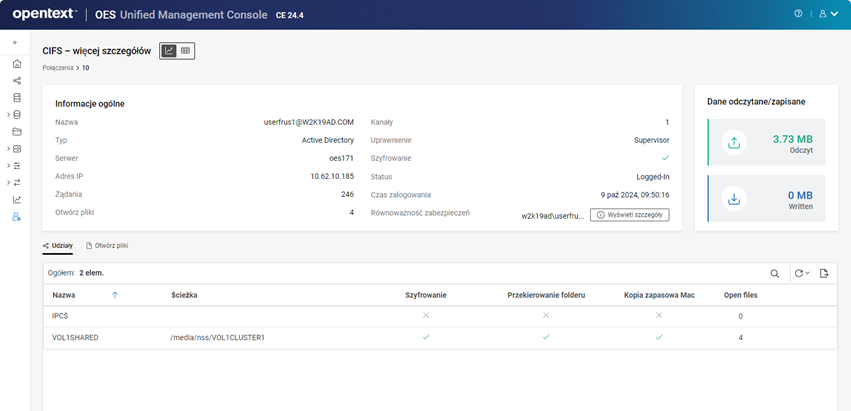The height and width of the screenshot is (411, 851).
Task: Open the folder icon in sidebar
Action: click(x=17, y=131)
